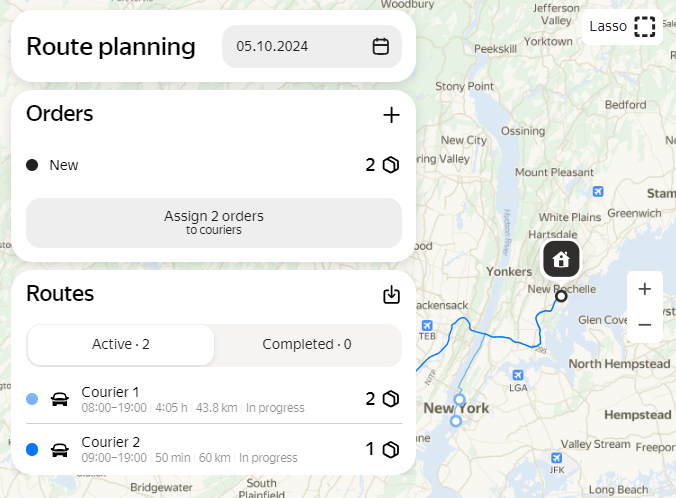The image size is (676, 498).
Task: Click the Lasso selection tool
Action: 622,26
